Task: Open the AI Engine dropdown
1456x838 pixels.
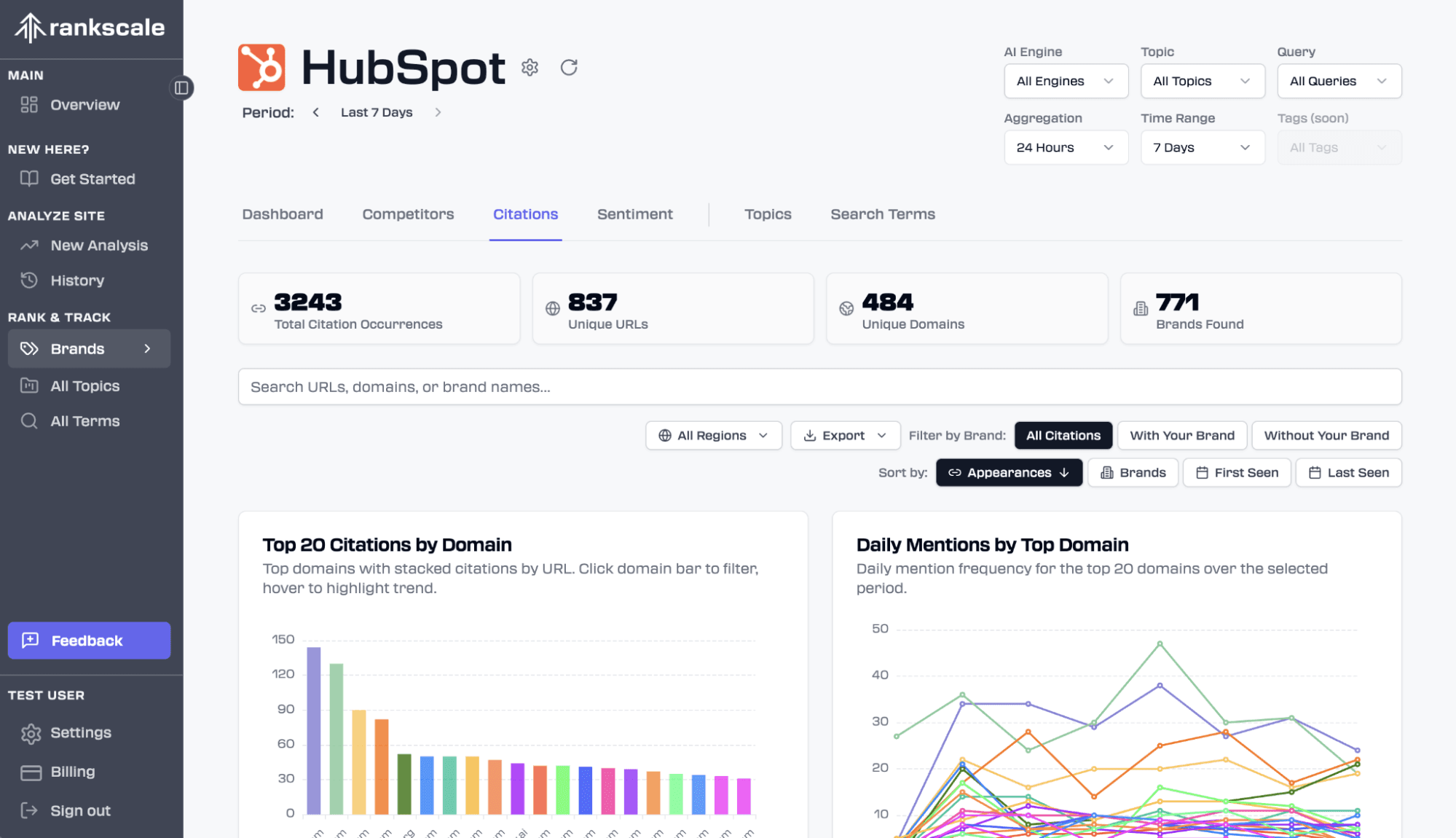Action: (x=1066, y=81)
